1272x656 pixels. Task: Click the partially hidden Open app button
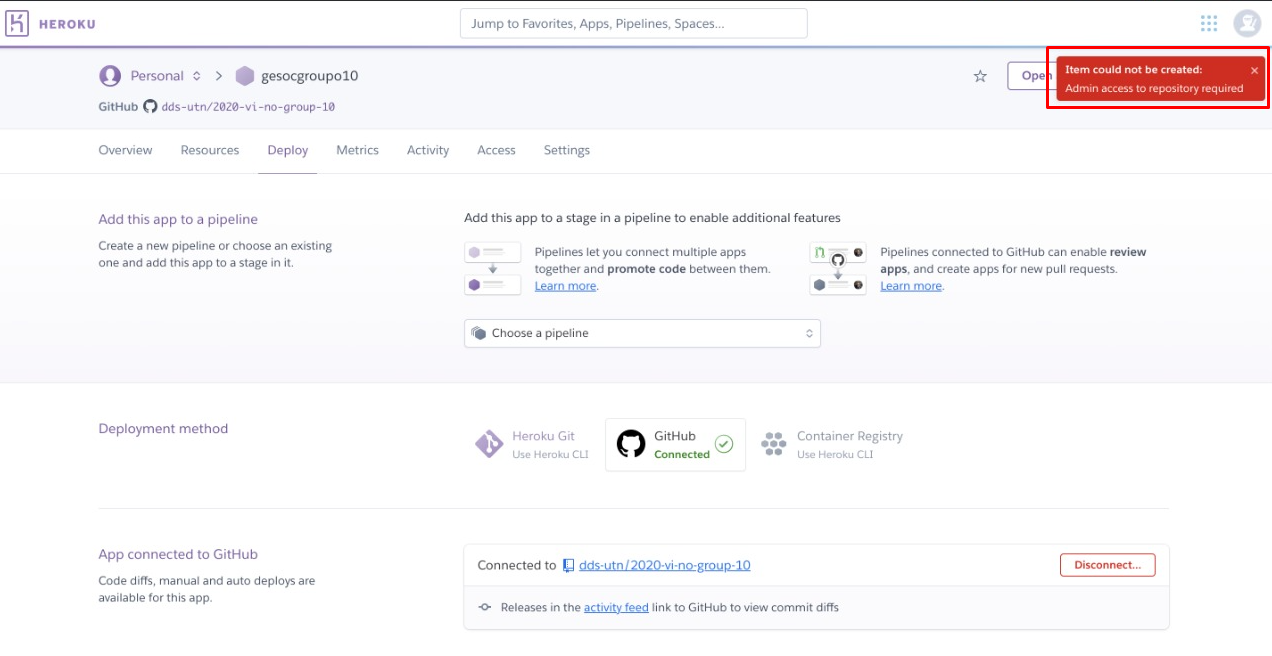(x=1030, y=76)
